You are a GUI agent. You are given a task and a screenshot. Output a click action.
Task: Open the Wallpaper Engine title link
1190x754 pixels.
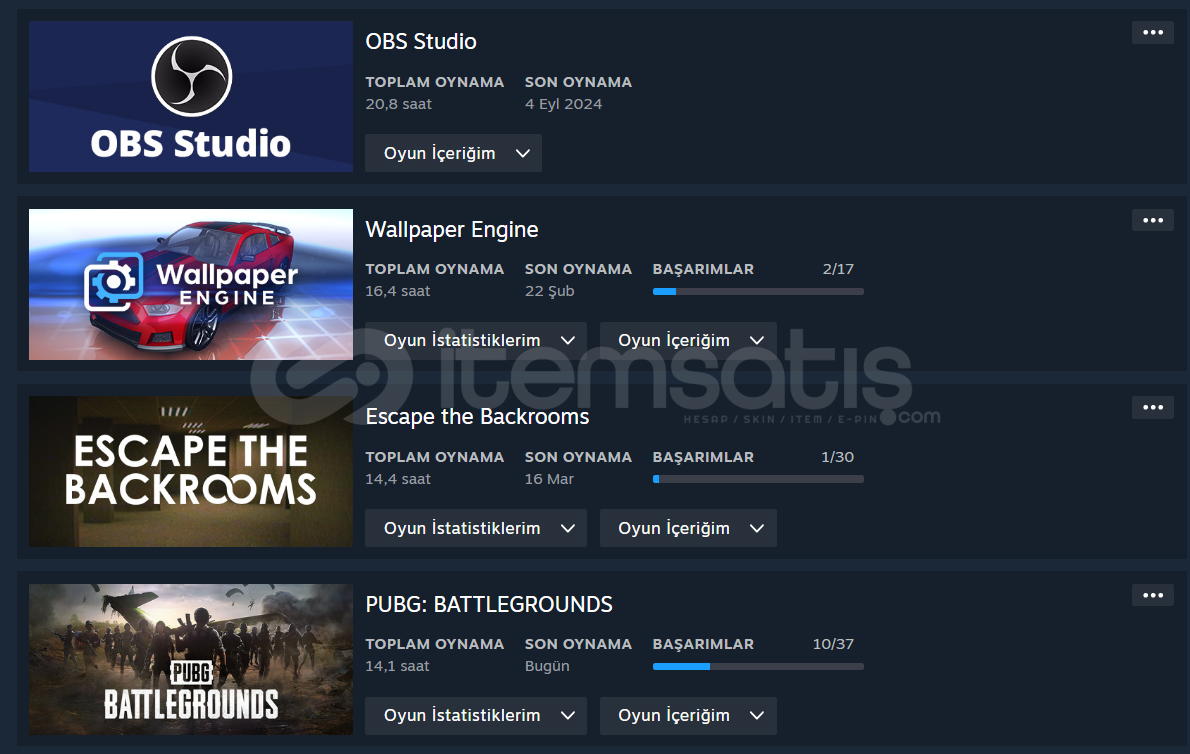click(452, 229)
